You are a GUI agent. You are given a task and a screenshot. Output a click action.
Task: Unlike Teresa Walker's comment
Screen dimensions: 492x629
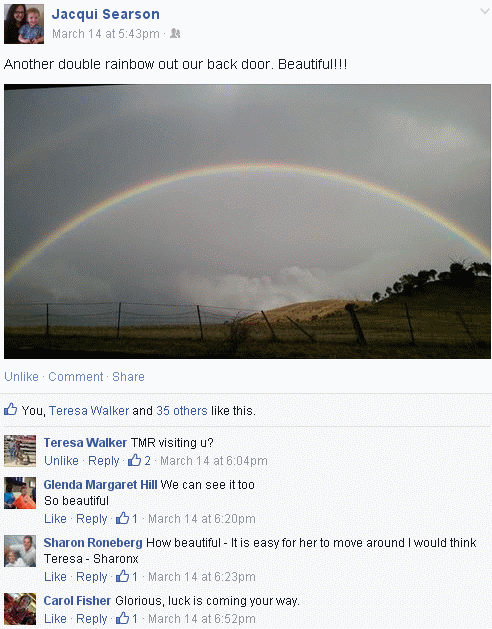pyautogui.click(x=61, y=461)
